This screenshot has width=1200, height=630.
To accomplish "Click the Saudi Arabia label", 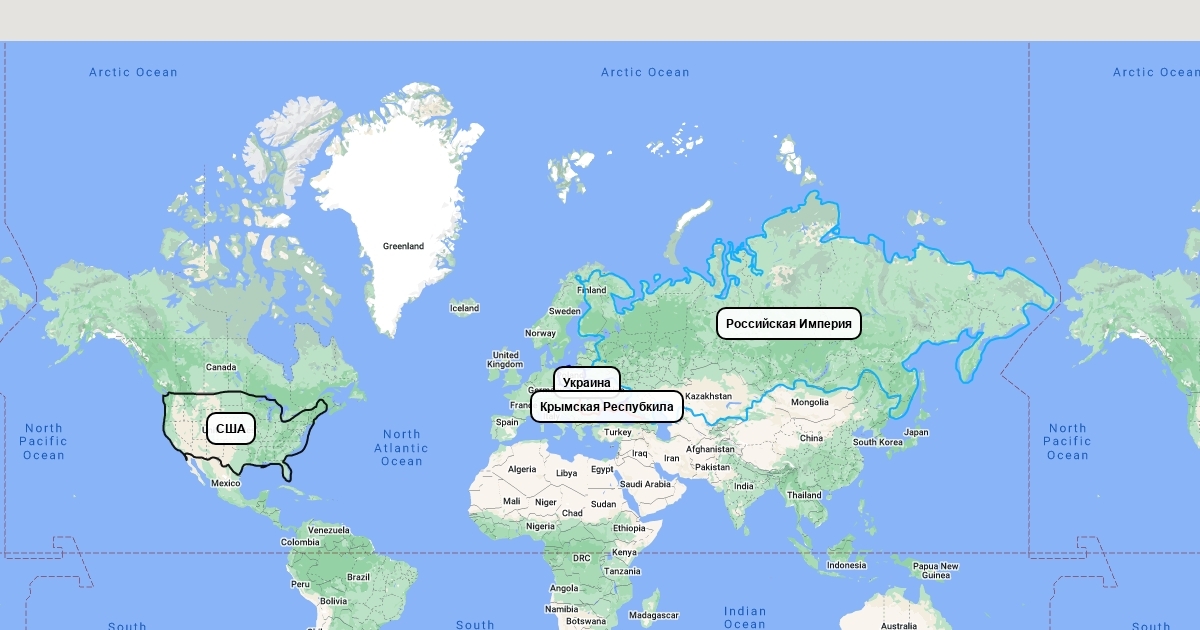I will point(644,484).
